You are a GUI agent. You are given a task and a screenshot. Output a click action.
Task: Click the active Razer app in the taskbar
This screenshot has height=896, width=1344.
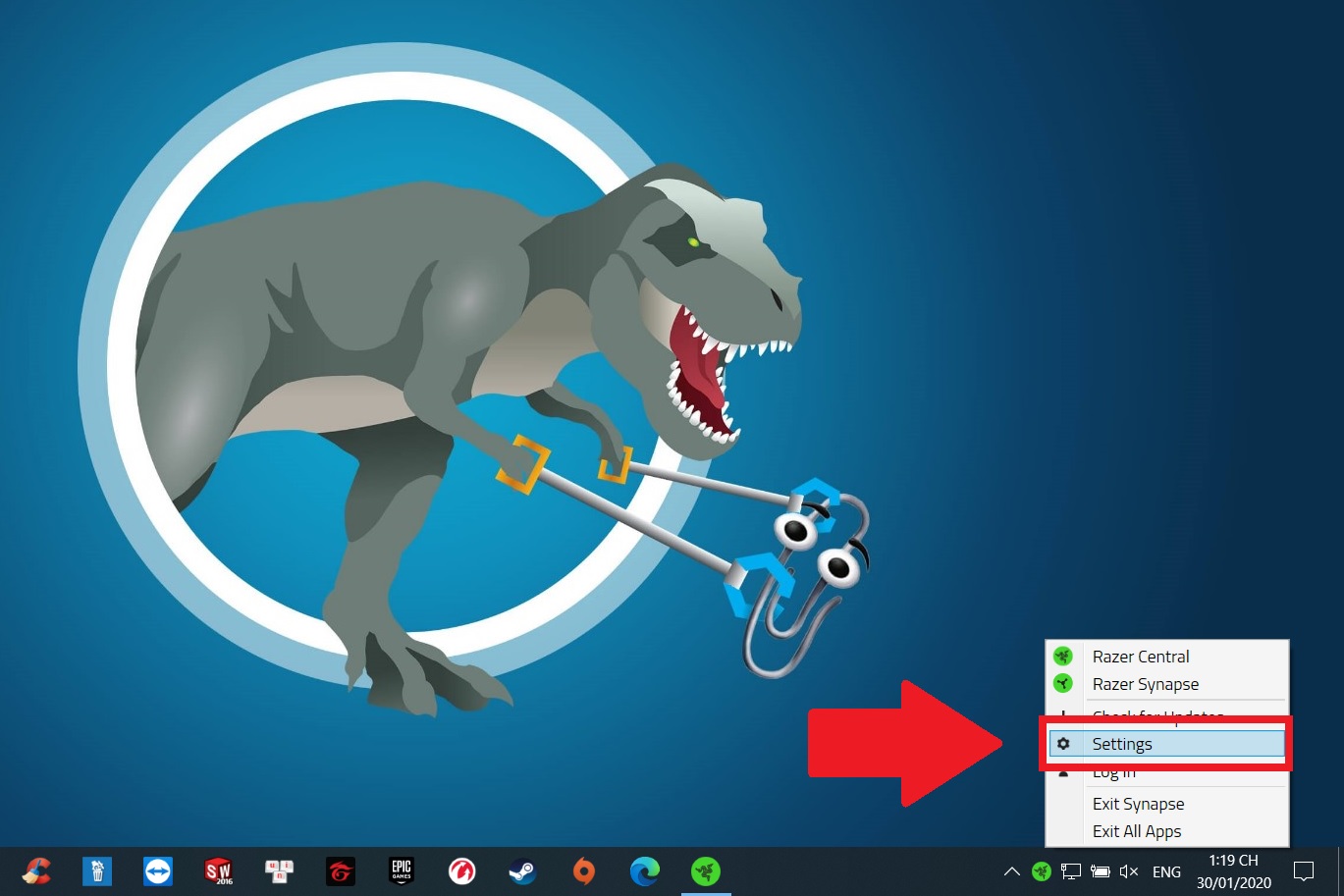(706, 870)
